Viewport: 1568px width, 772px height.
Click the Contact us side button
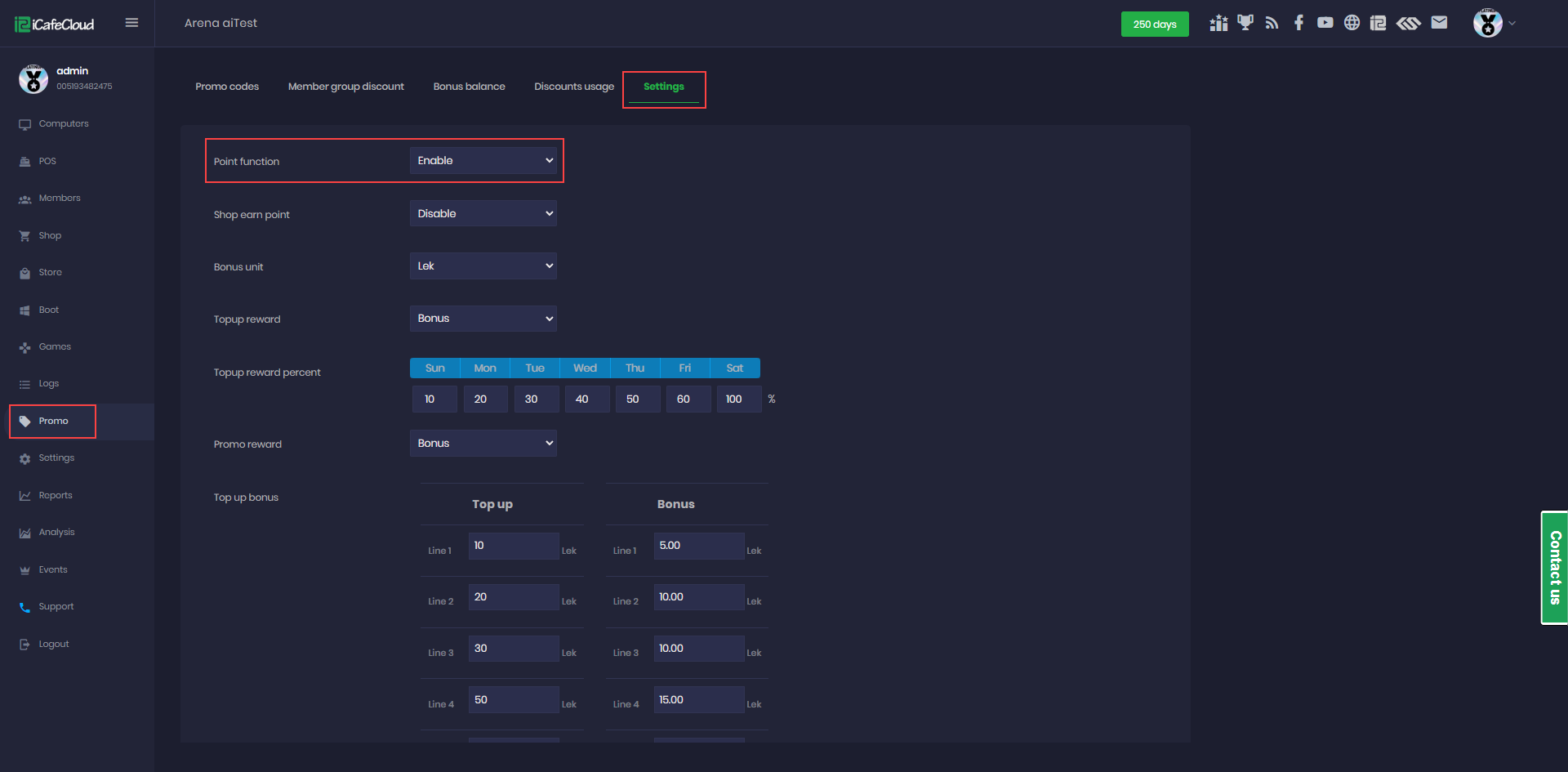click(x=1554, y=568)
